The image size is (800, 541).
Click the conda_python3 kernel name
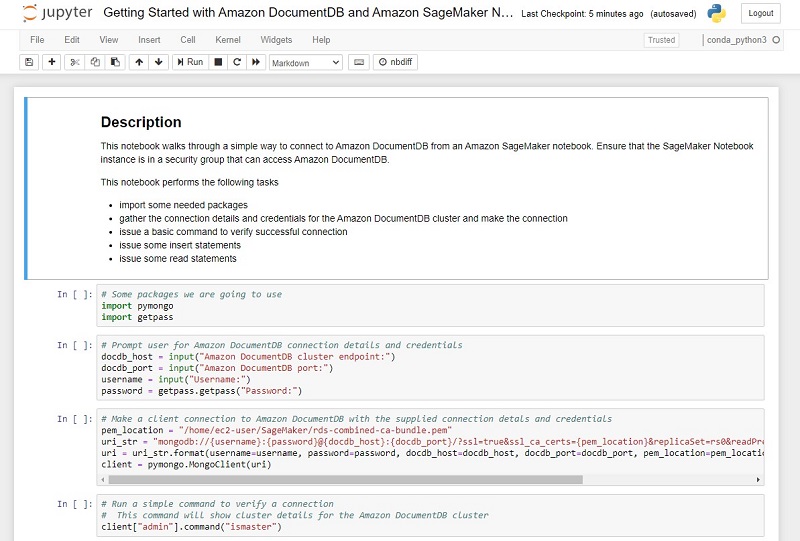coord(736,40)
